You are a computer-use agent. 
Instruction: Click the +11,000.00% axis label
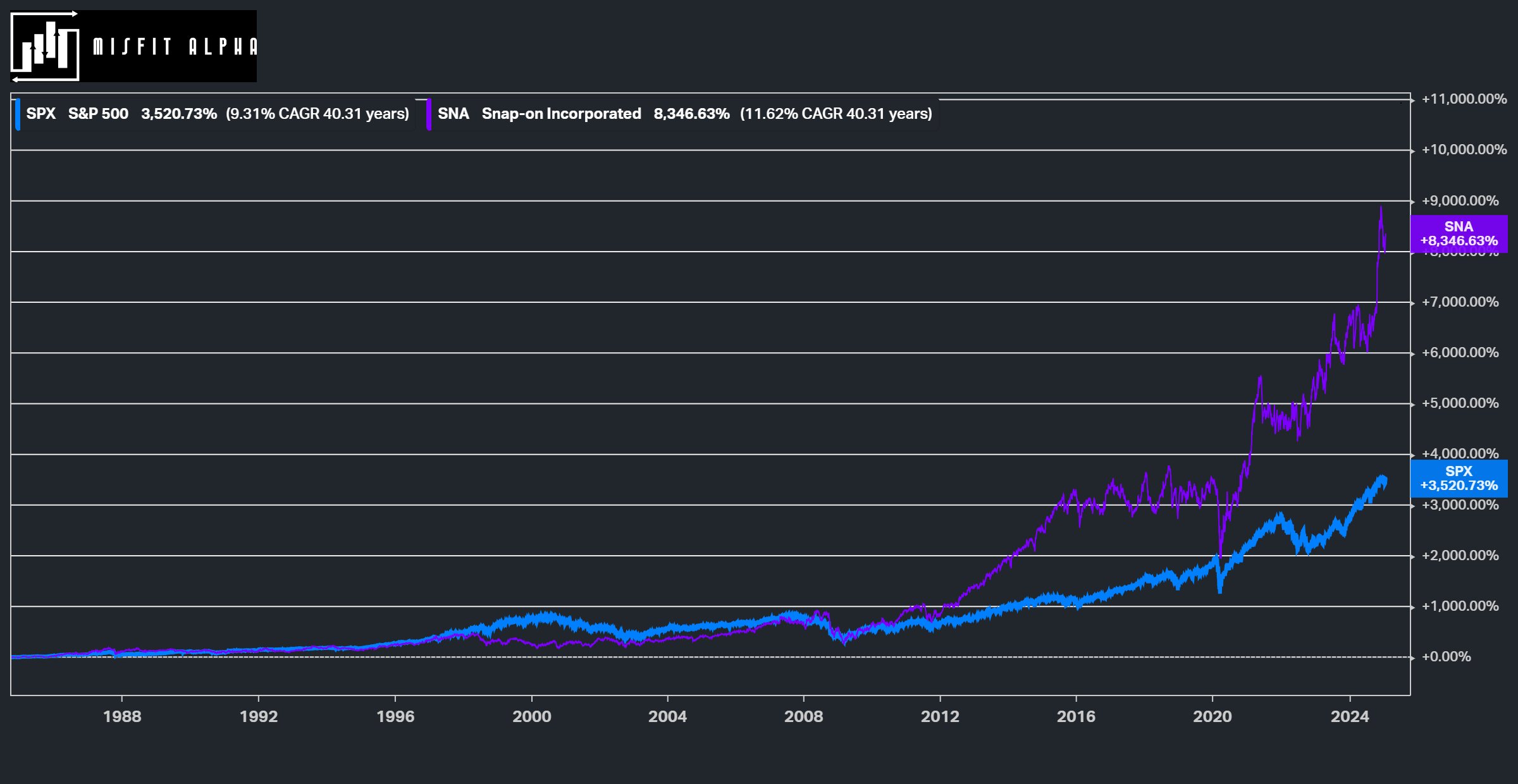(x=1464, y=99)
